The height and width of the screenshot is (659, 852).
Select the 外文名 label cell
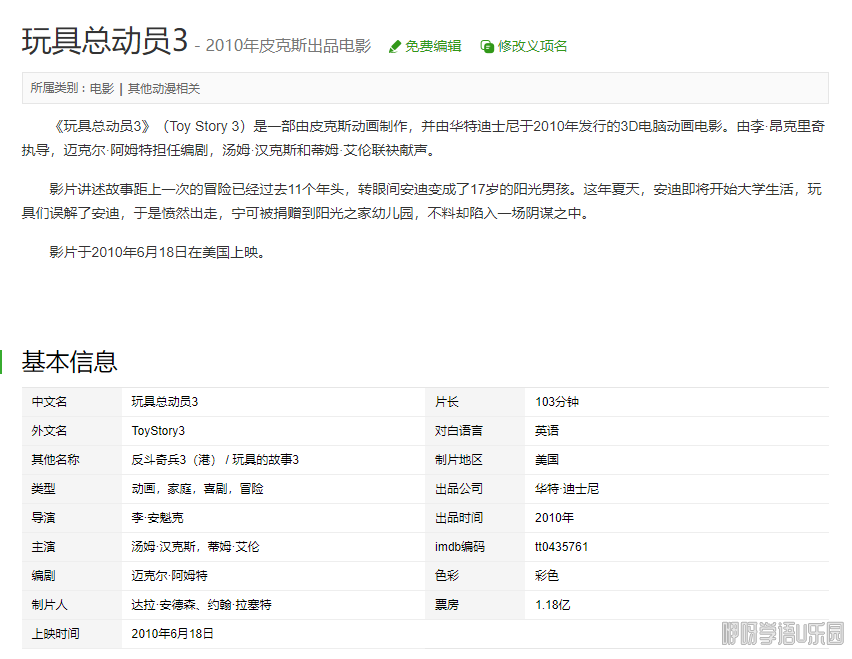(x=72, y=431)
